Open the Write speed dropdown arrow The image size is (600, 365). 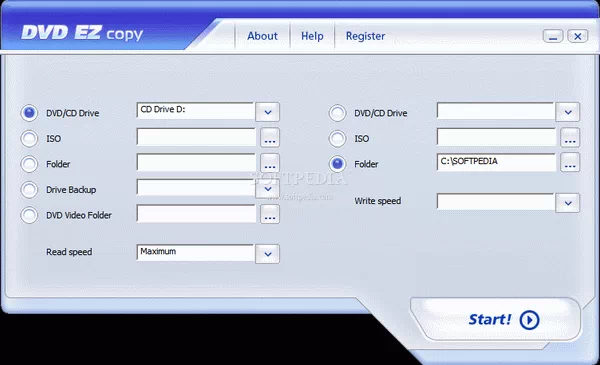(x=568, y=203)
